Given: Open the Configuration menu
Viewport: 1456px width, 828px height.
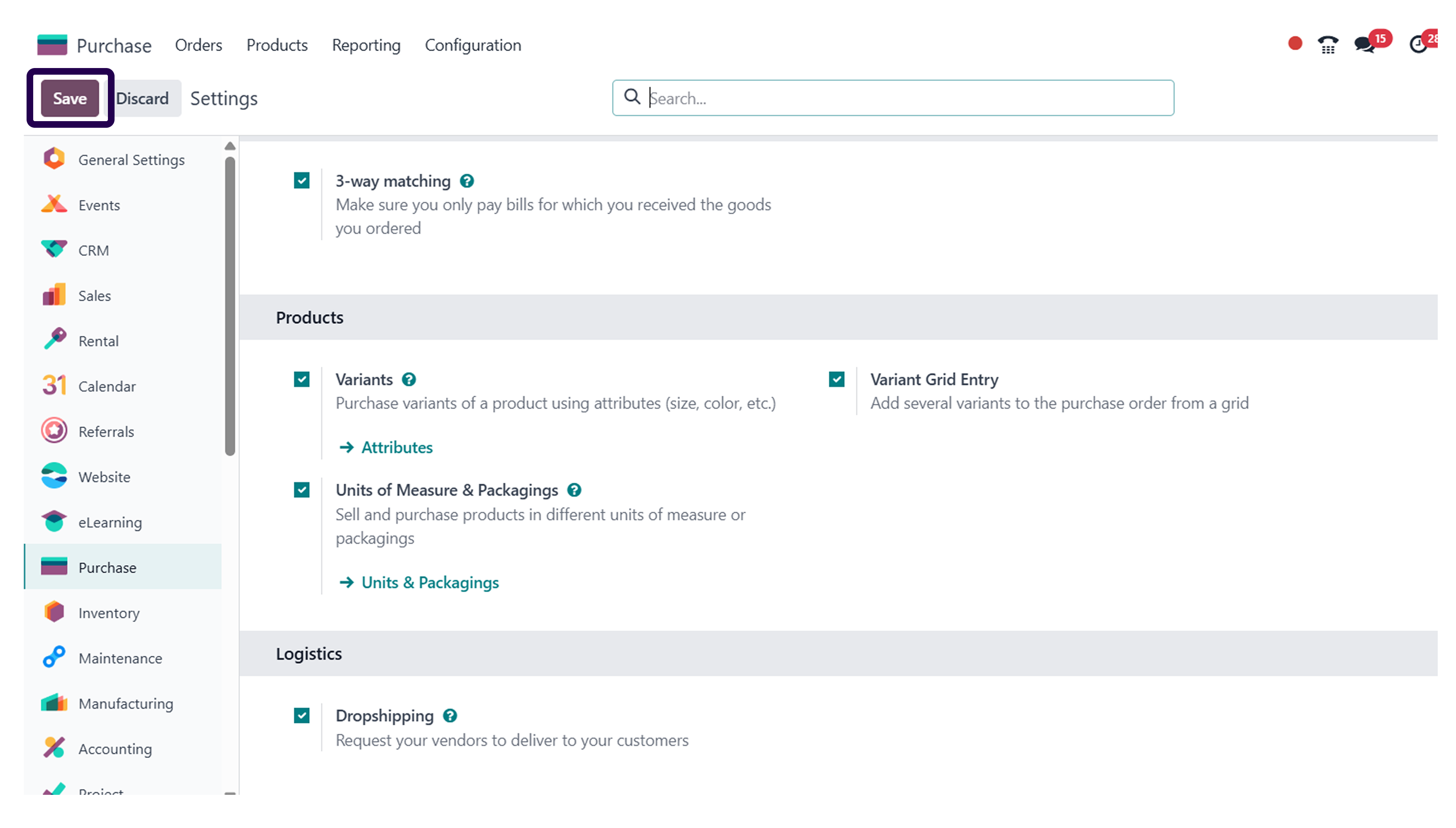Looking at the screenshot, I should coord(473,45).
